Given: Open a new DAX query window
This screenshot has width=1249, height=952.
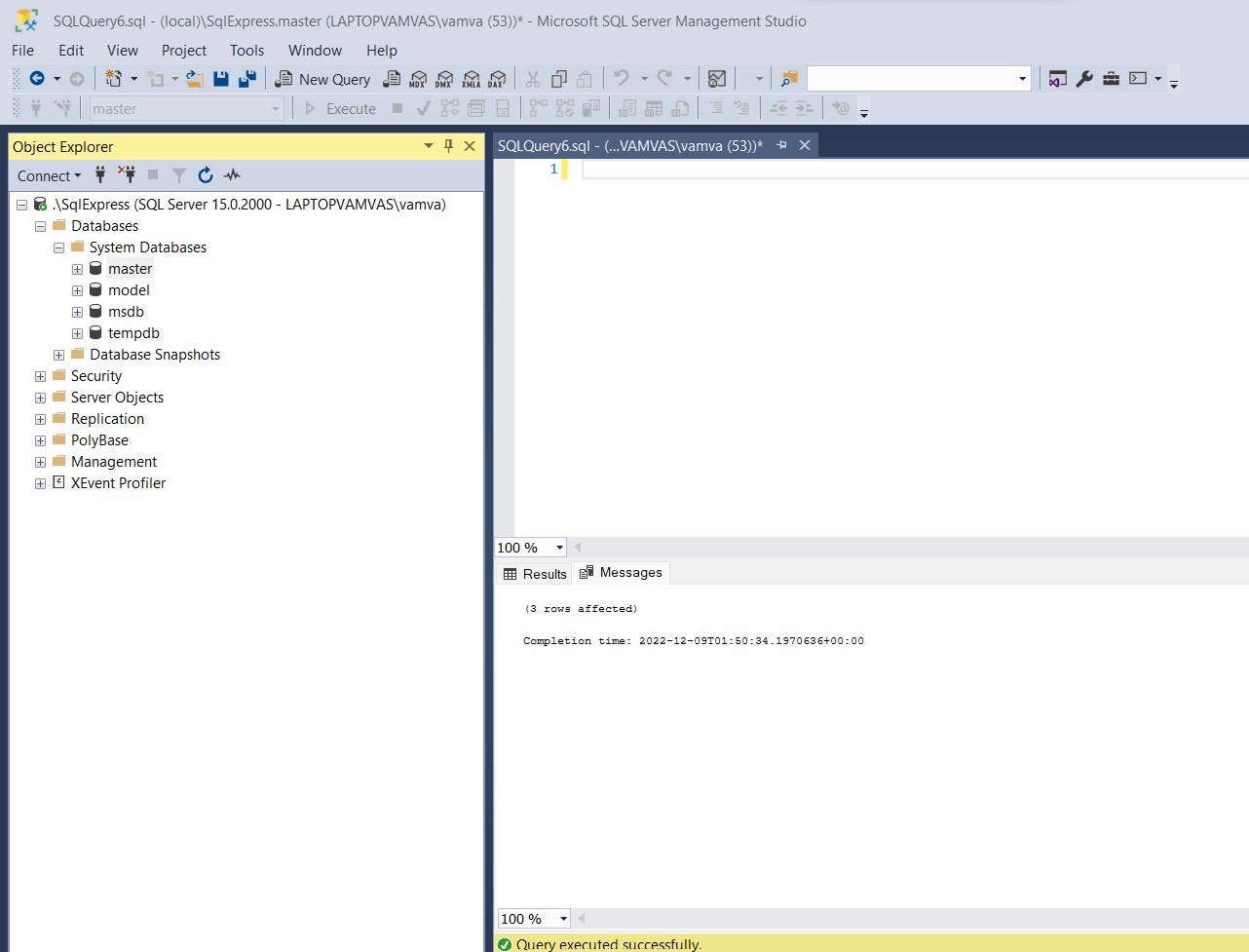Looking at the screenshot, I should (x=497, y=79).
